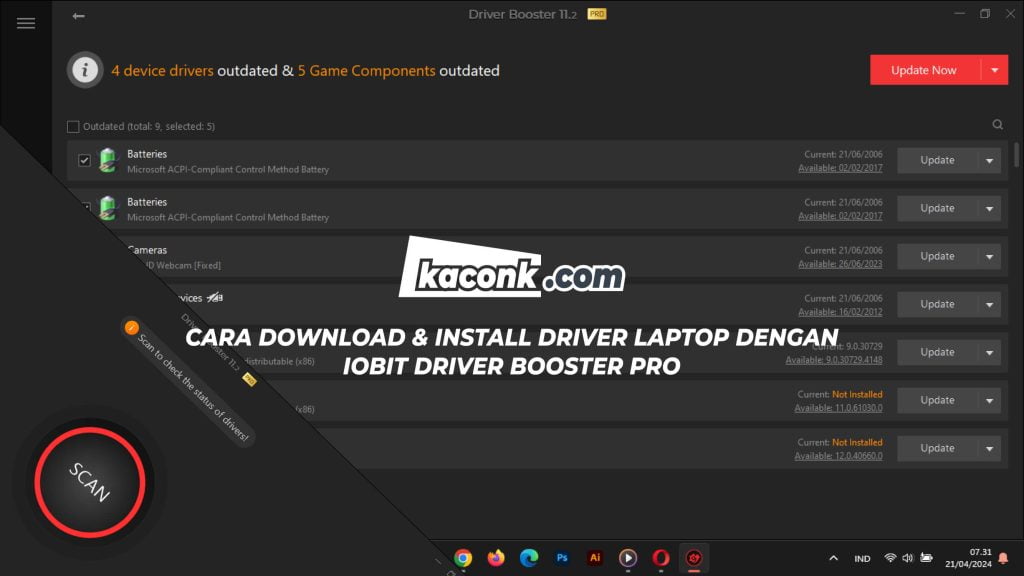Open the Available 26/06/2023 link
The height and width of the screenshot is (576, 1024).
[x=840, y=264]
